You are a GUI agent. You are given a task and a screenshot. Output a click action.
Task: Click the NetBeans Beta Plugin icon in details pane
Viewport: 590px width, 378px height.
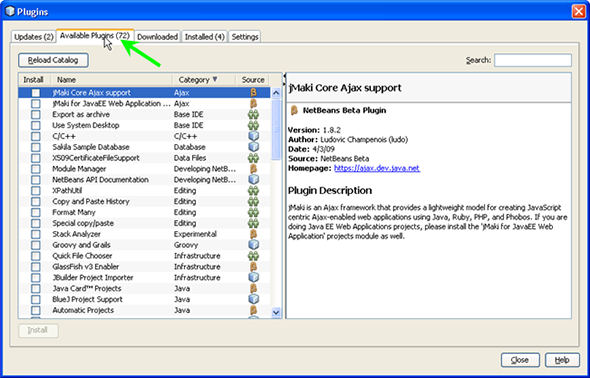(294, 111)
